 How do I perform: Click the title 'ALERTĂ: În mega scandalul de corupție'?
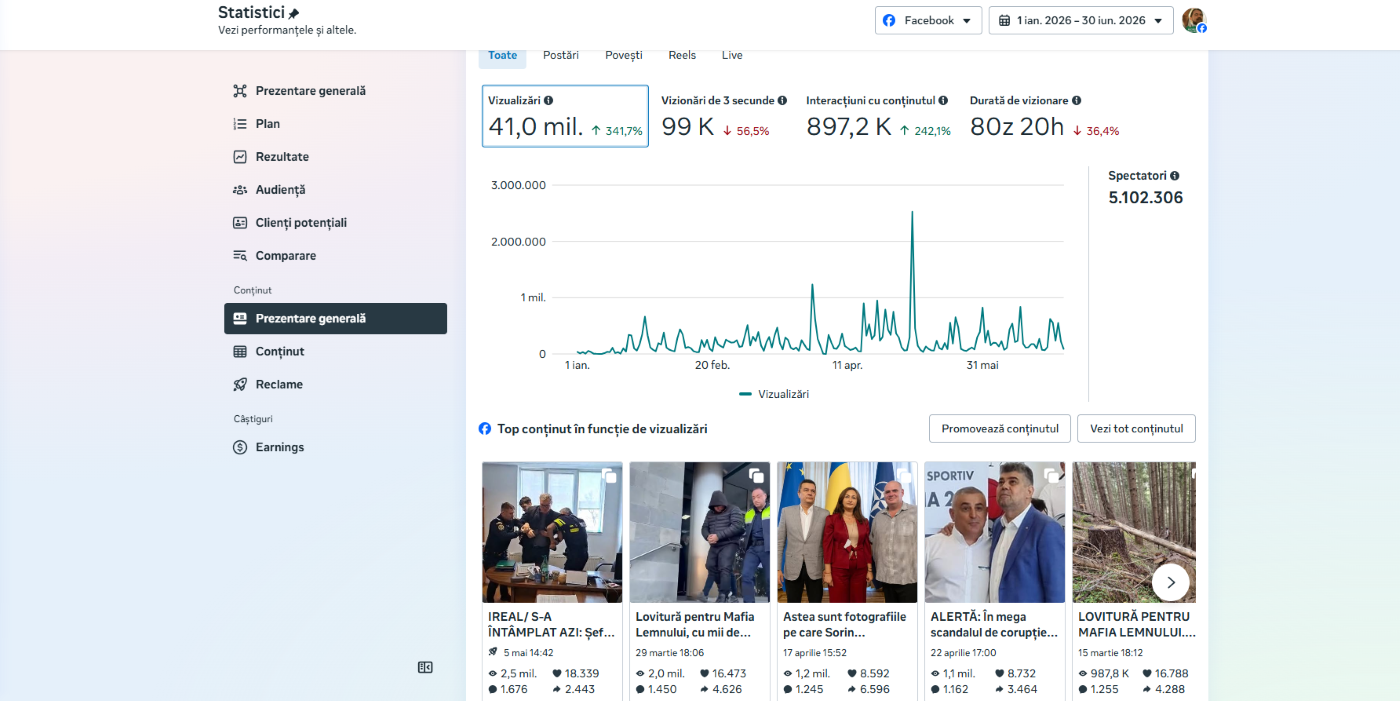(x=994, y=625)
